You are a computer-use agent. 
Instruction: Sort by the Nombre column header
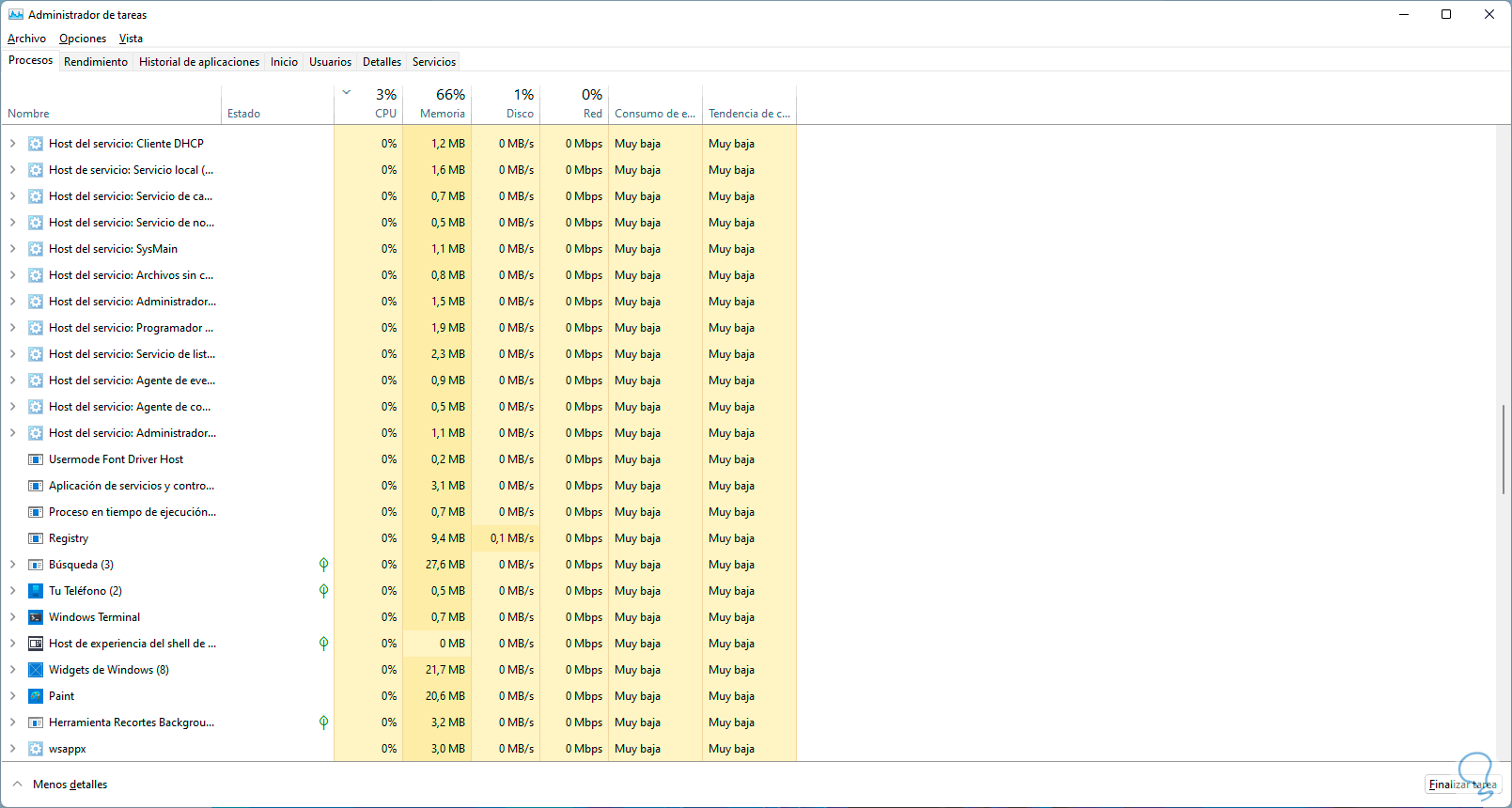[x=111, y=105]
